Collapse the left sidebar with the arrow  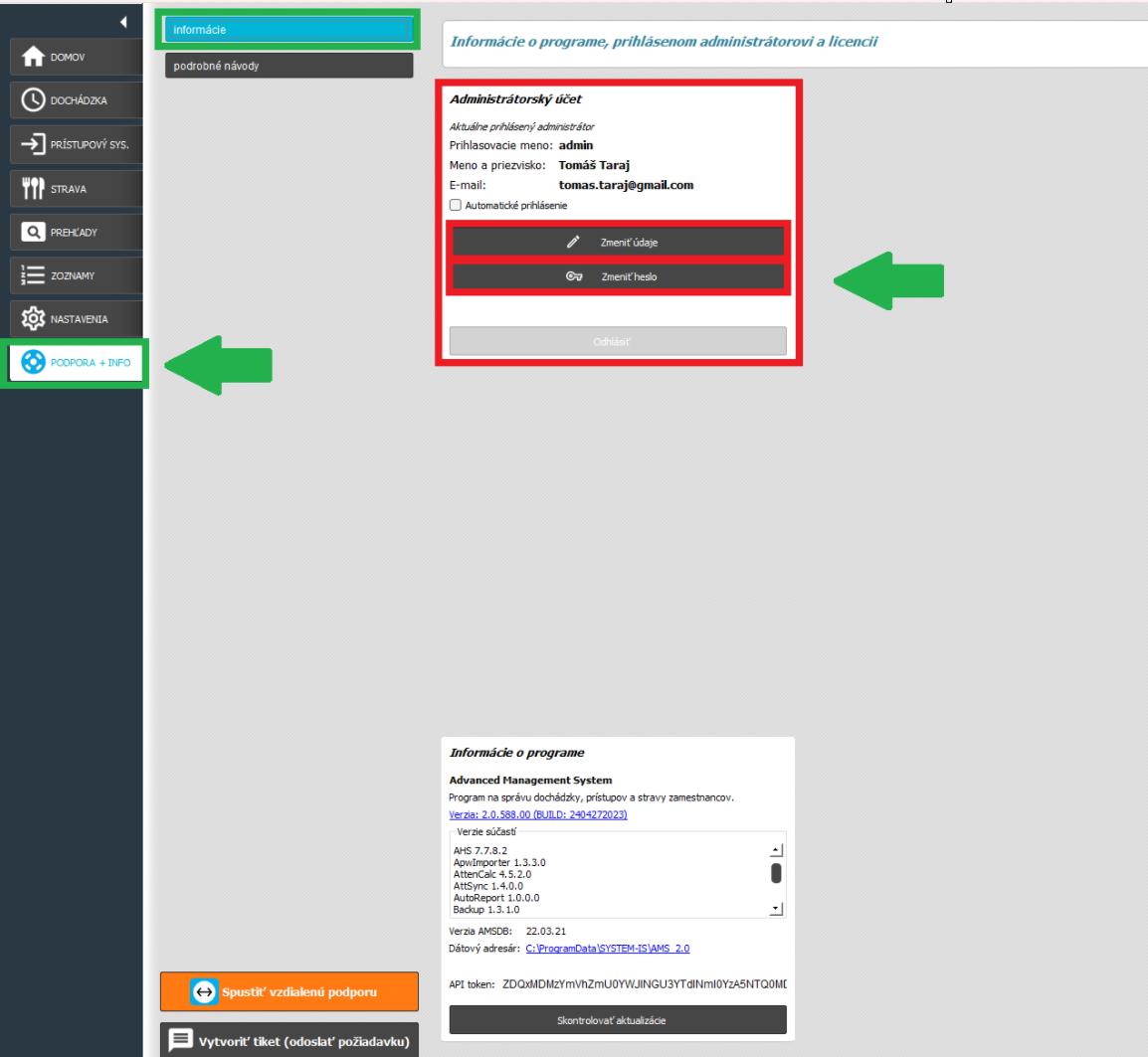pyautogui.click(x=122, y=23)
